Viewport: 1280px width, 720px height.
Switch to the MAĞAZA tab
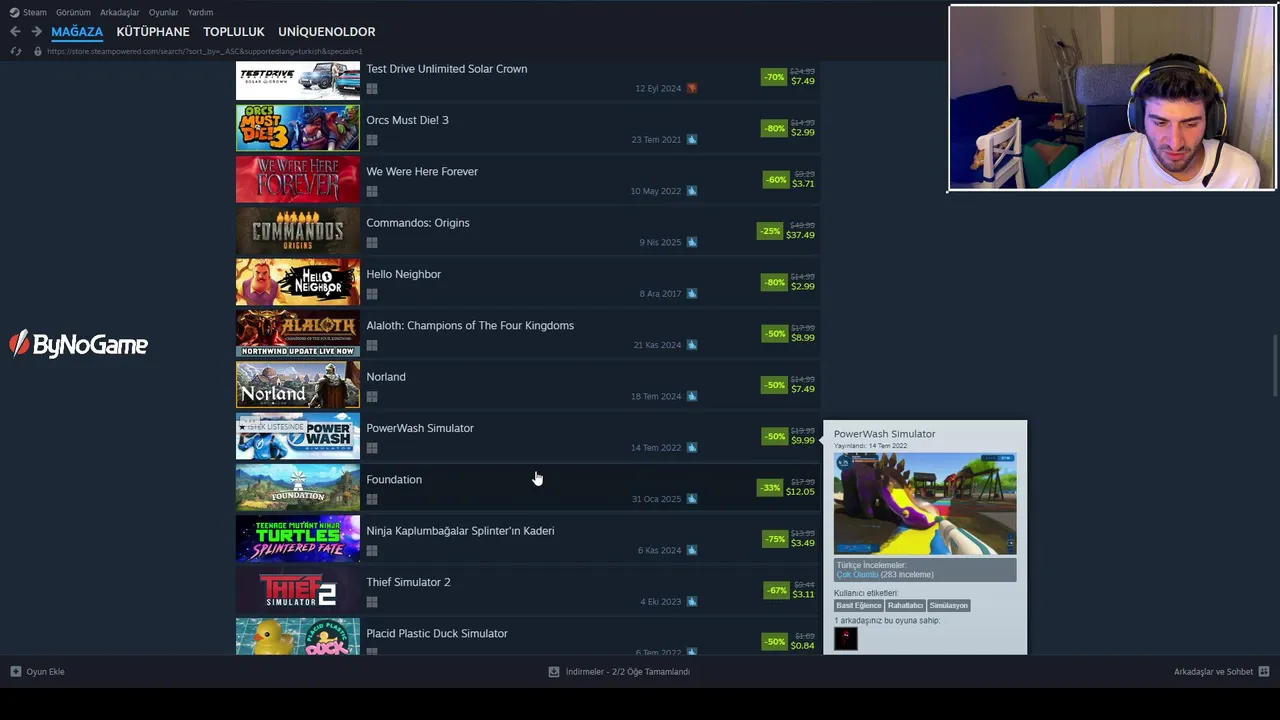[77, 32]
